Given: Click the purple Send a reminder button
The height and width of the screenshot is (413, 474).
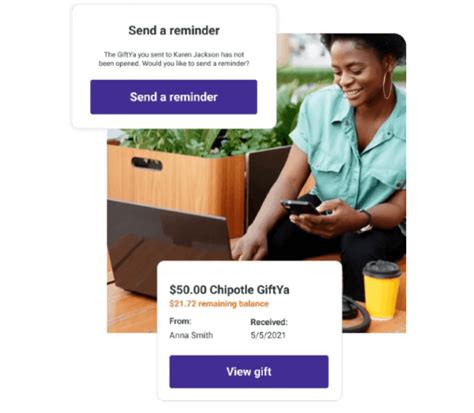Looking at the screenshot, I should (x=173, y=97).
